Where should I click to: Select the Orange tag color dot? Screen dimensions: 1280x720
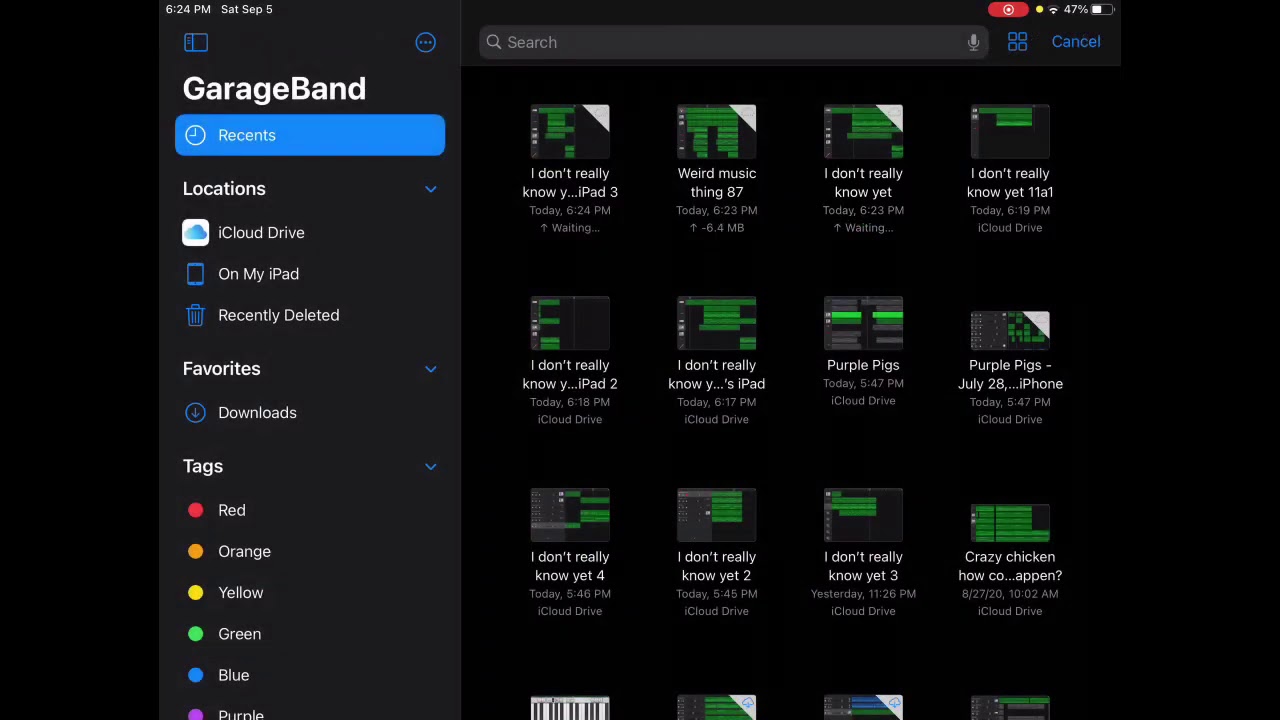coord(195,552)
